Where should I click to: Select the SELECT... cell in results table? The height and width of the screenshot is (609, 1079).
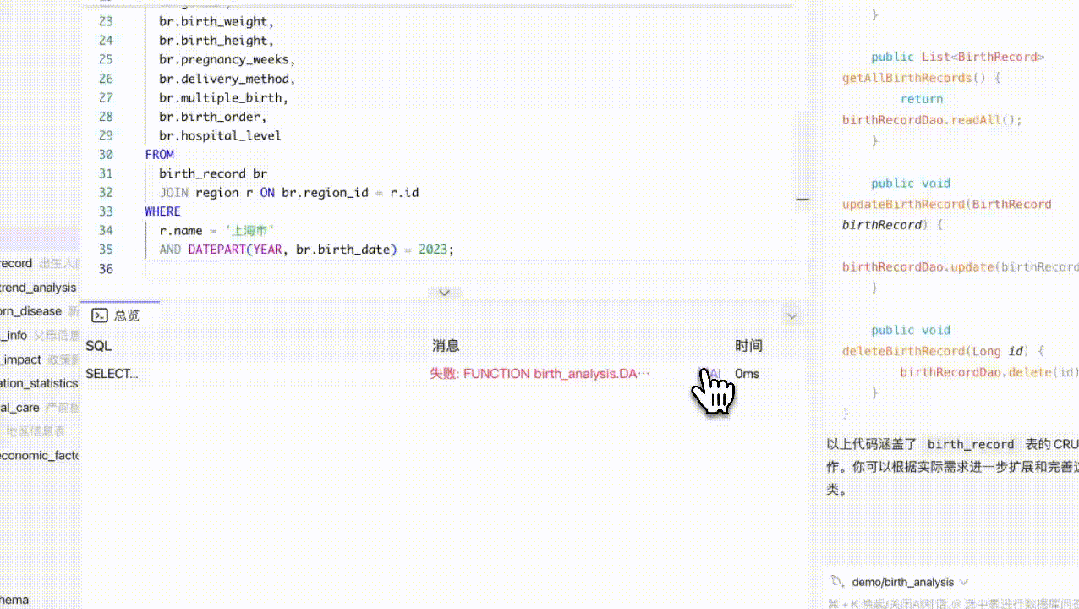[x=111, y=374]
